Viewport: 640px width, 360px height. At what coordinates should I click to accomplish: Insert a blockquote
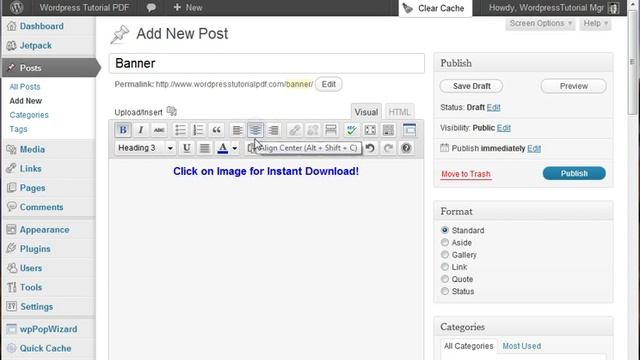[x=216, y=130]
